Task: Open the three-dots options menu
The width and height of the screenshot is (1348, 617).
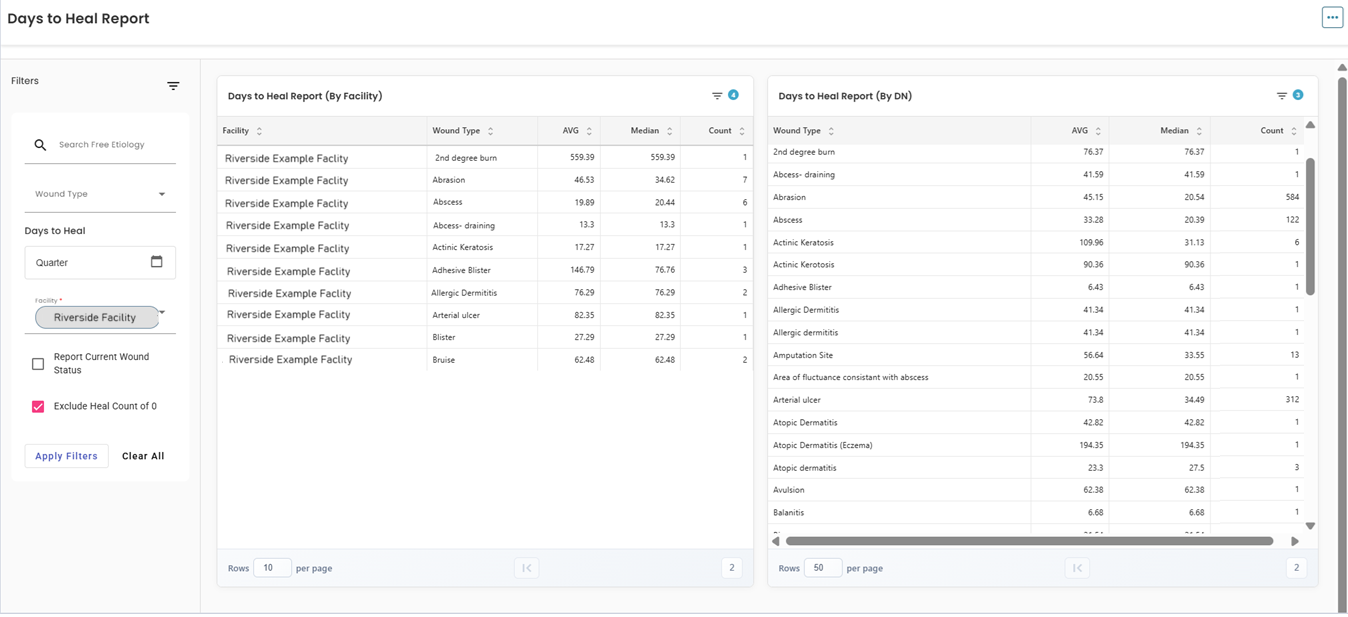Action: tap(1332, 17)
